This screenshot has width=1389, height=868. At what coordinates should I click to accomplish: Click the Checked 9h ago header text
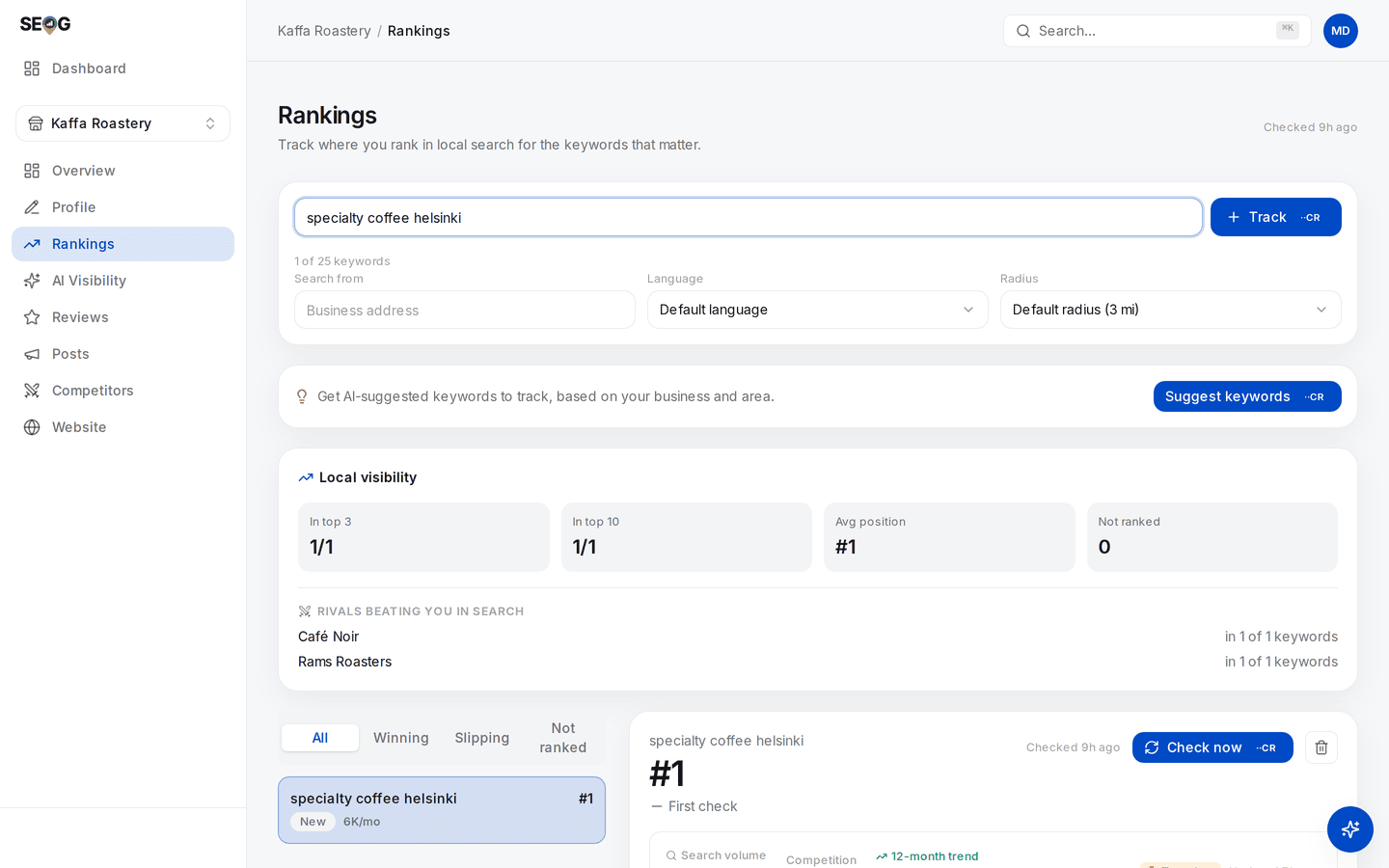(x=1310, y=127)
